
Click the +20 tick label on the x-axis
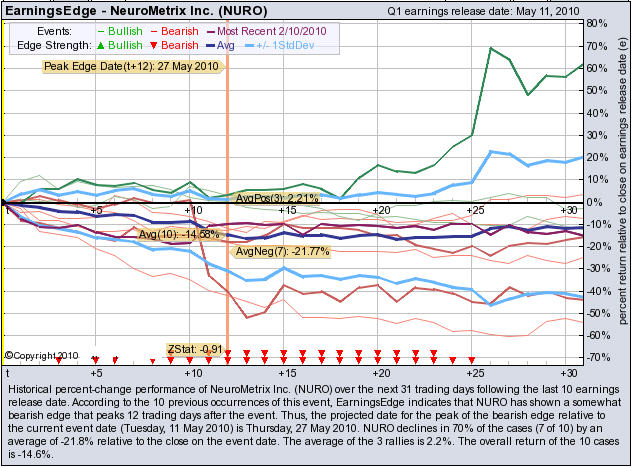(379, 210)
